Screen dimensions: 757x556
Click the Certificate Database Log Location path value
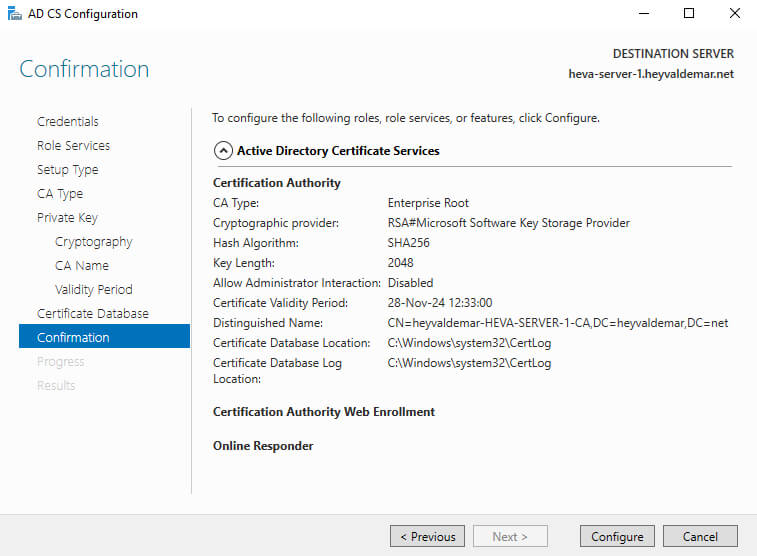click(469, 363)
